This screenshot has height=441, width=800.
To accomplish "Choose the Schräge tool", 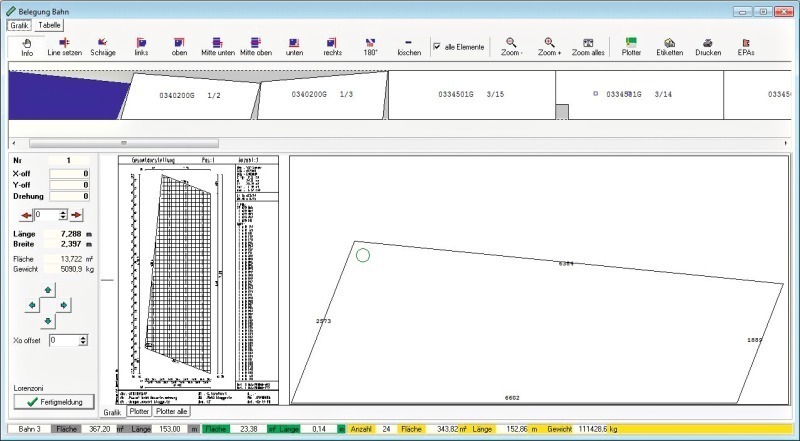I will [103, 47].
